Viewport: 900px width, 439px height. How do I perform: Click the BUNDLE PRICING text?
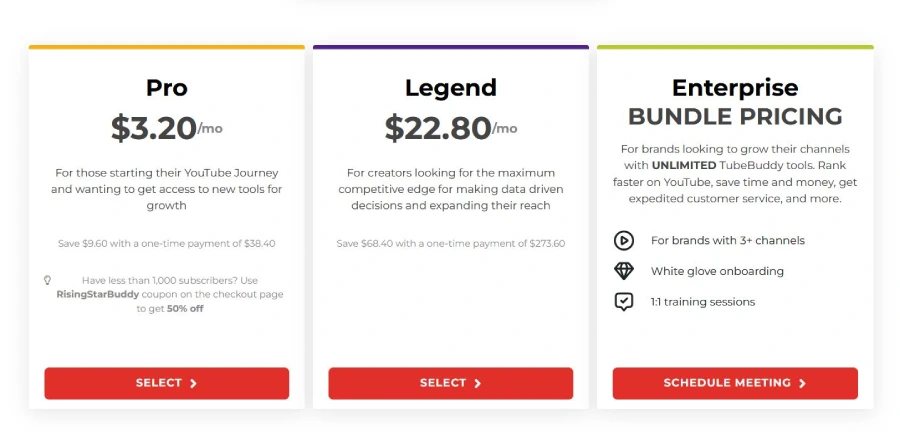pyautogui.click(x=735, y=116)
